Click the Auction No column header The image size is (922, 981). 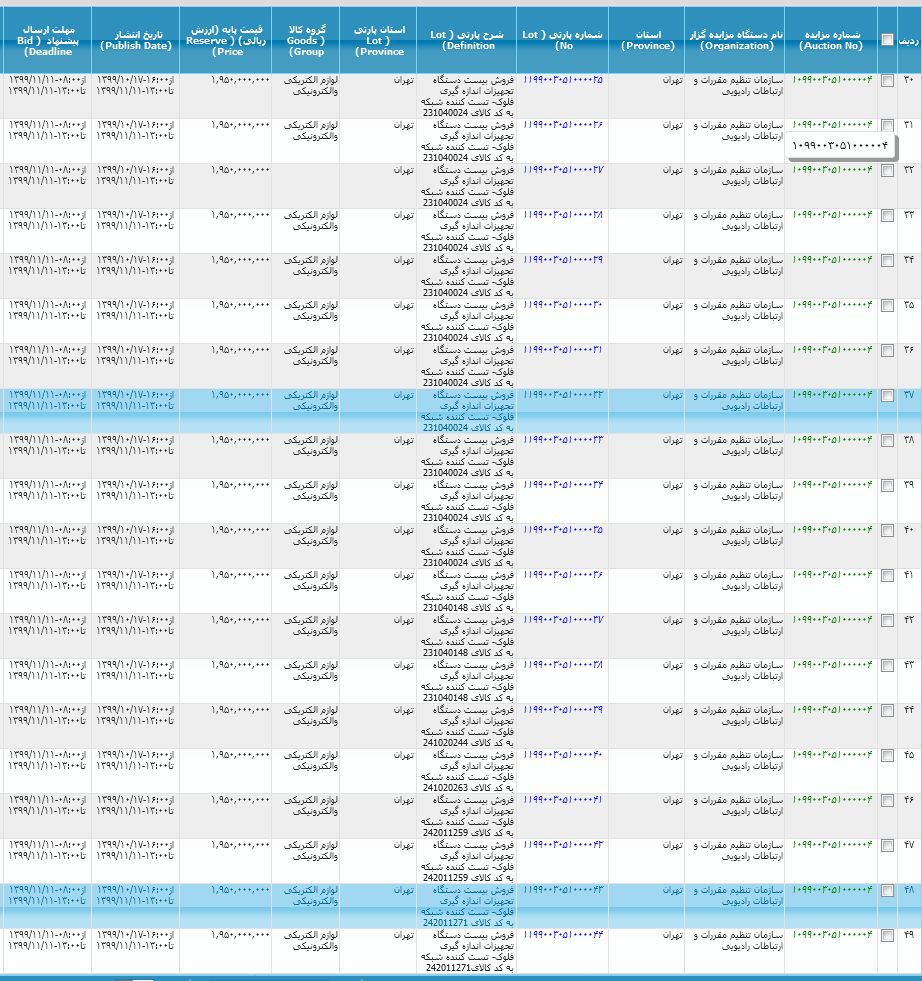(831, 40)
